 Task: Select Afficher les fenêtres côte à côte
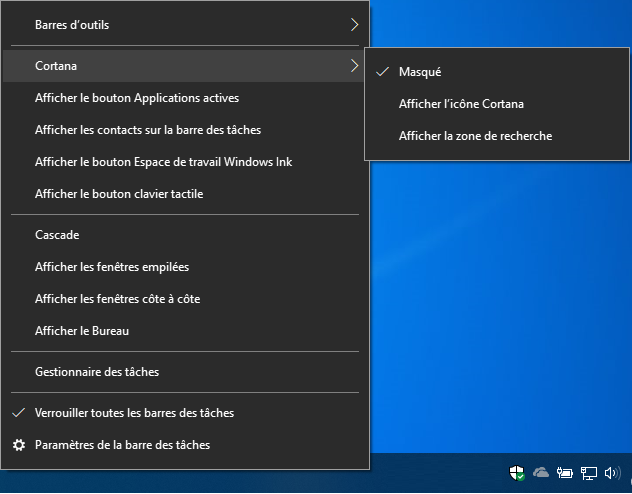click(185, 299)
